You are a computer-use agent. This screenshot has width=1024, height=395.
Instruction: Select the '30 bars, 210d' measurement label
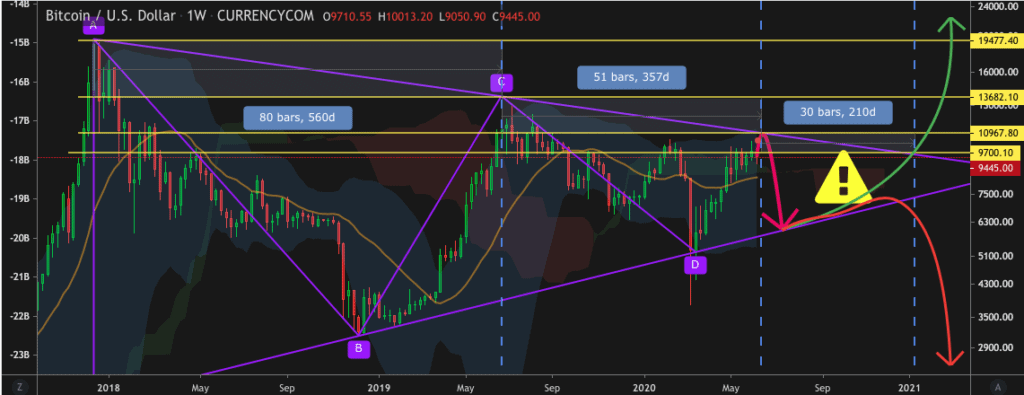pyautogui.click(x=837, y=112)
